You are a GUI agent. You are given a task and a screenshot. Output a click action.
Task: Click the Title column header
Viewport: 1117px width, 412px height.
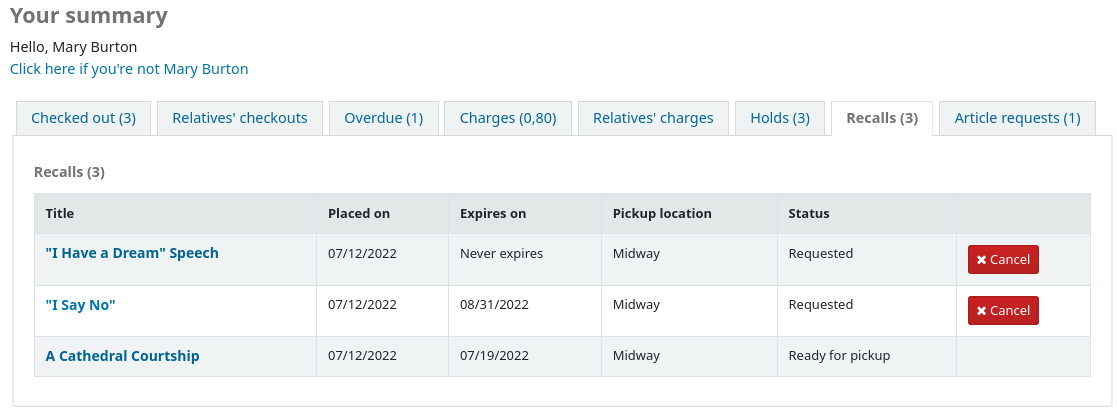click(60, 213)
